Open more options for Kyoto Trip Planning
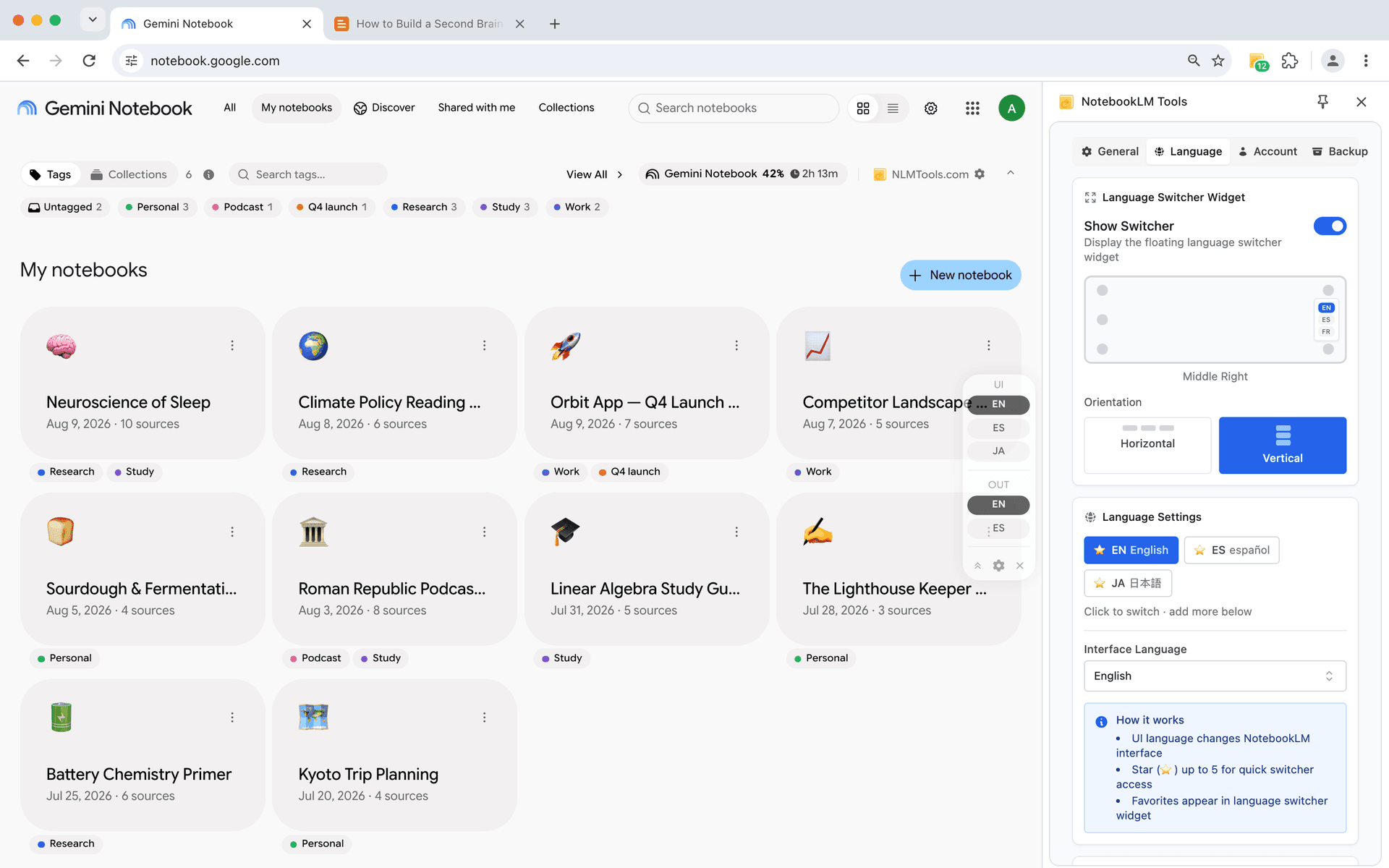The image size is (1389, 868). pyautogui.click(x=484, y=718)
